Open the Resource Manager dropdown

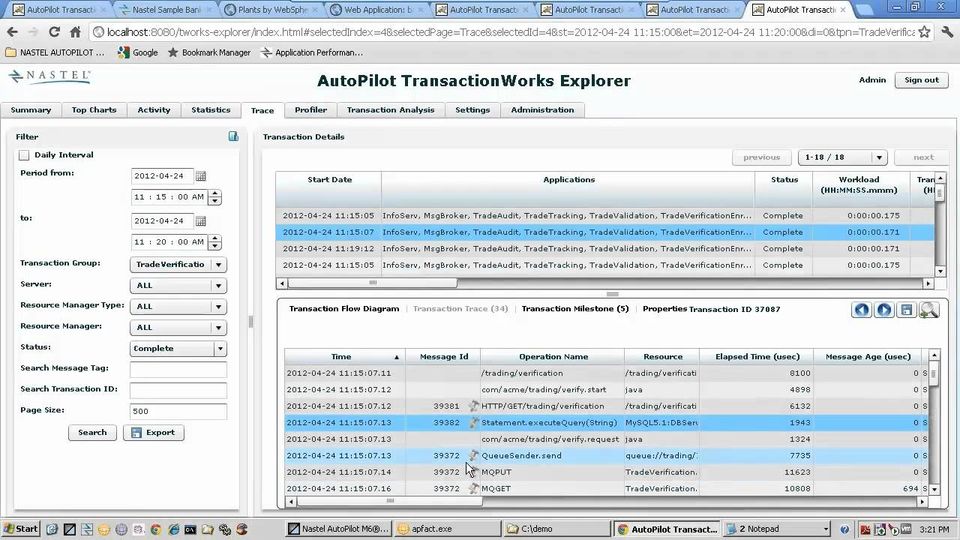[x=178, y=328]
